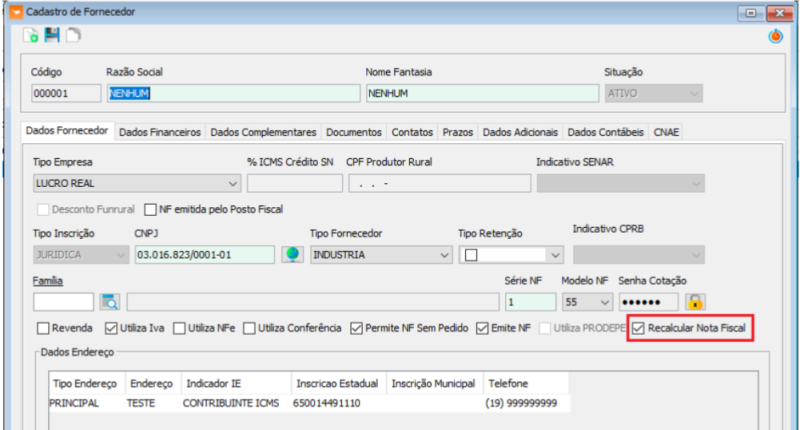This screenshot has width=800, height=430.
Task: Click the globe icon next to CNPJ
Action: coord(292,254)
